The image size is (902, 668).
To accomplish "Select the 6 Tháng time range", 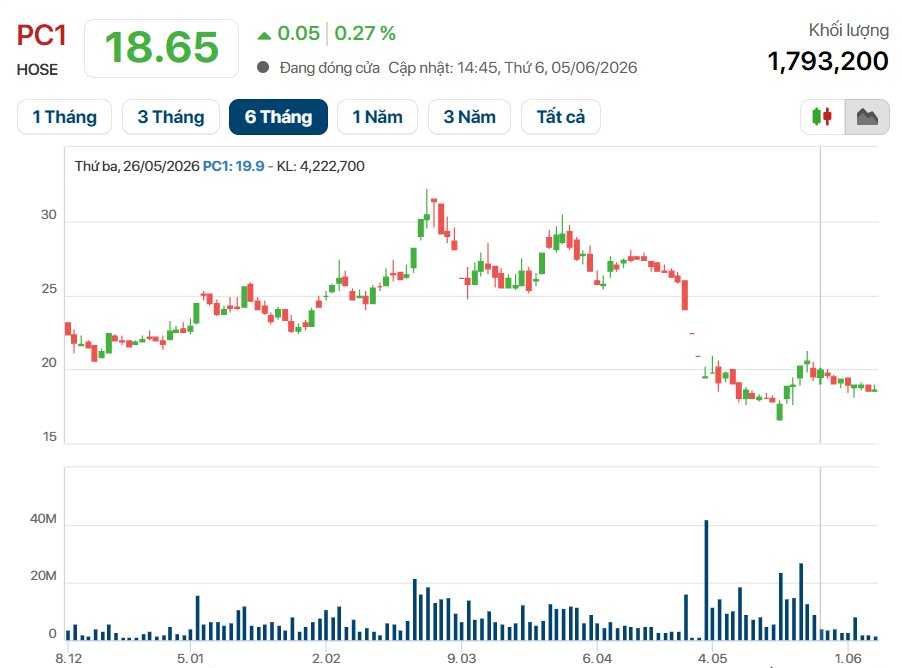I will coord(278,117).
